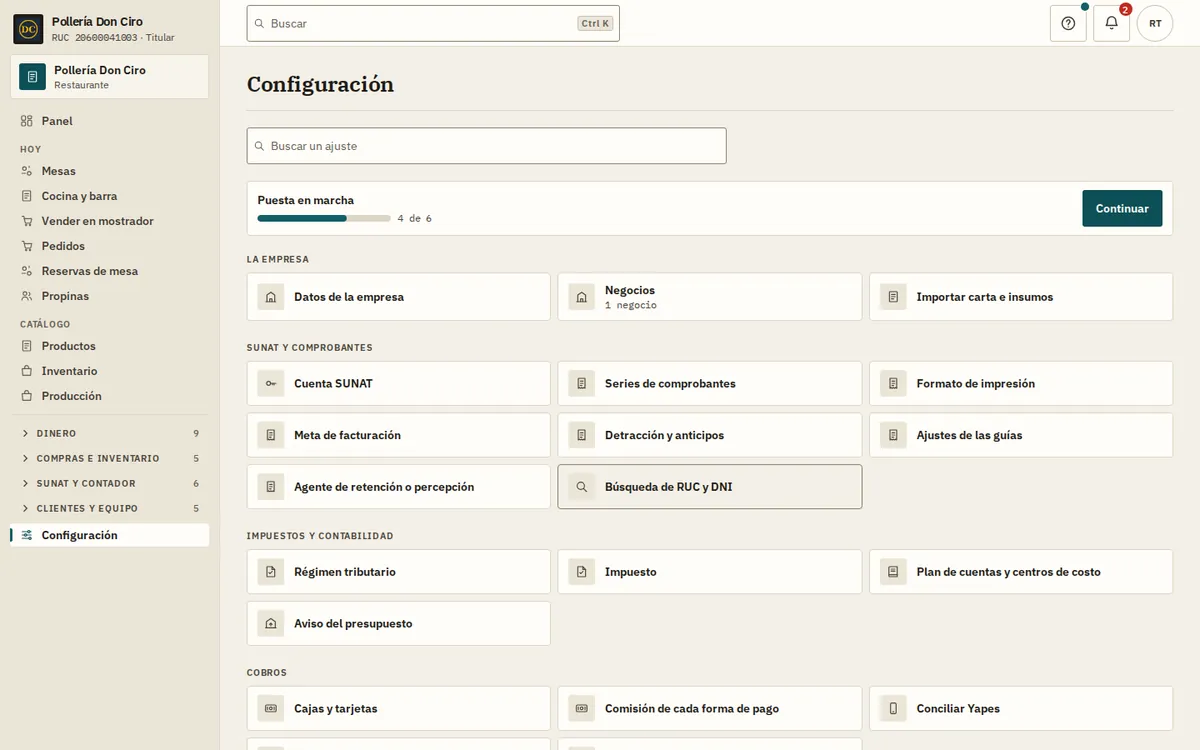Click the SUNAT Y CONTADOR count 6
This screenshot has width=1200, height=750.
[196, 483]
